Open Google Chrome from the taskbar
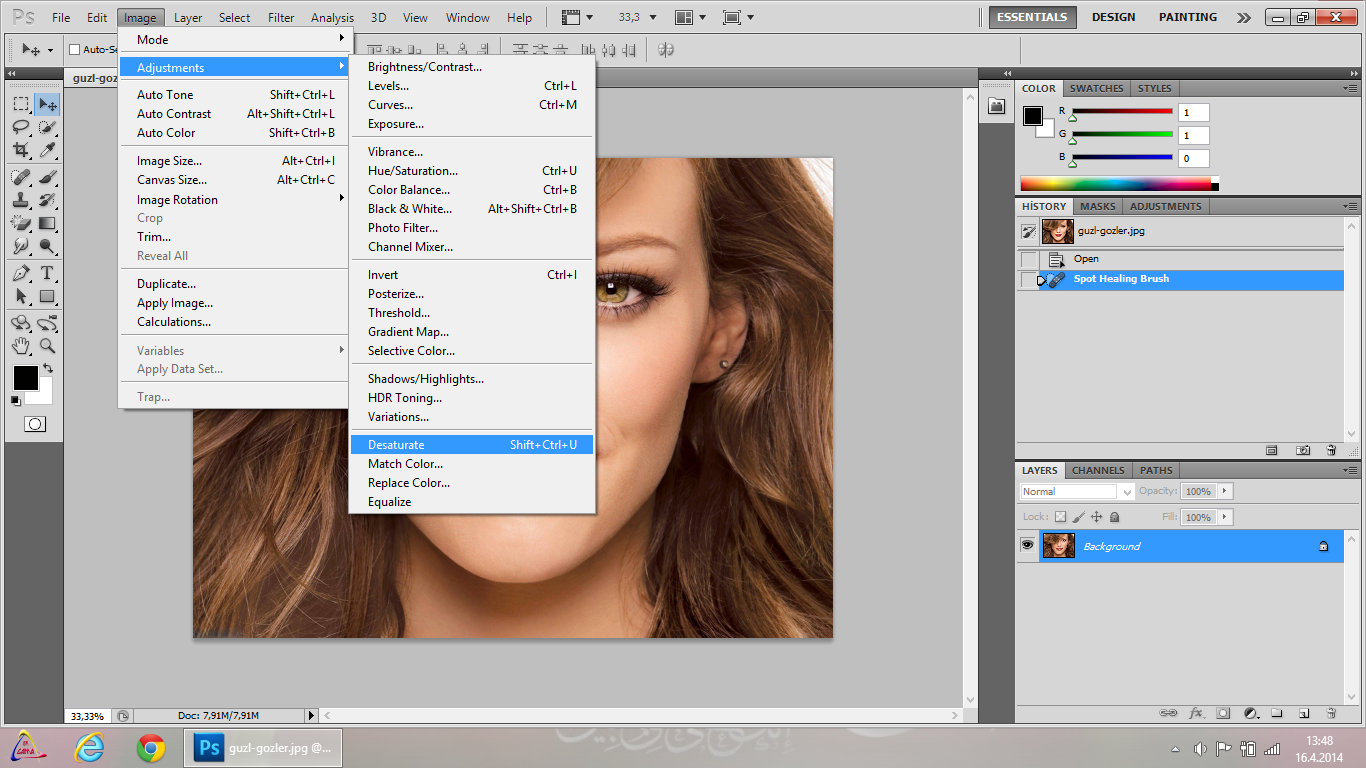The image size is (1366, 768). click(151, 747)
